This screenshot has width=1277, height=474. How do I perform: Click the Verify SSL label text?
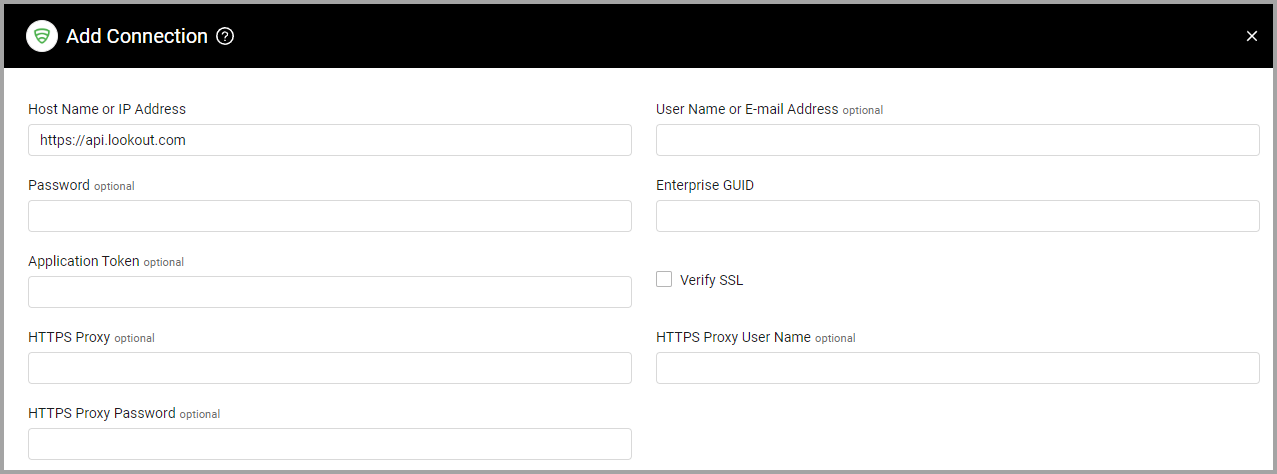pyautogui.click(x=712, y=280)
